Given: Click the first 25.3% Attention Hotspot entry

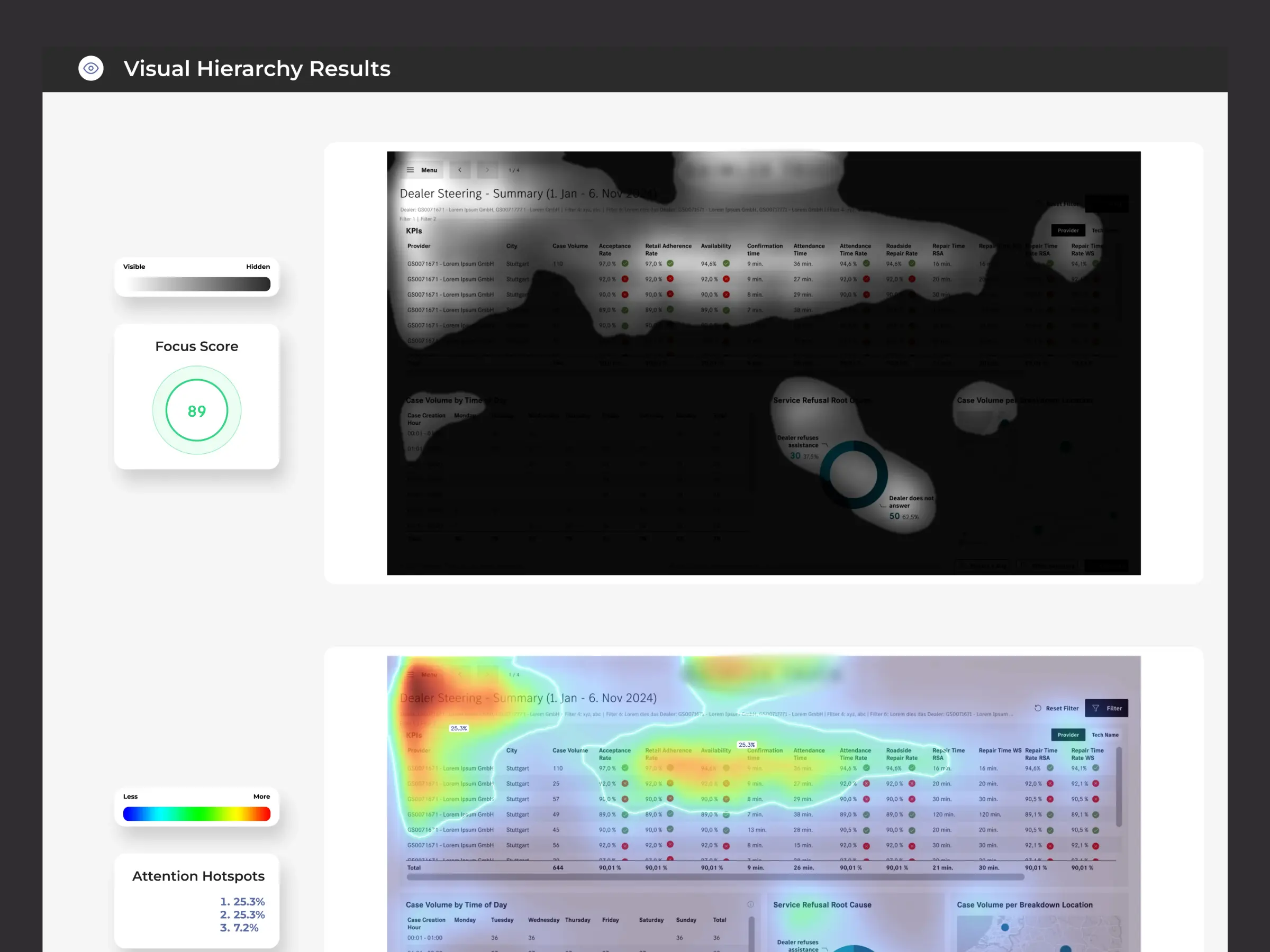Looking at the screenshot, I should [x=242, y=902].
